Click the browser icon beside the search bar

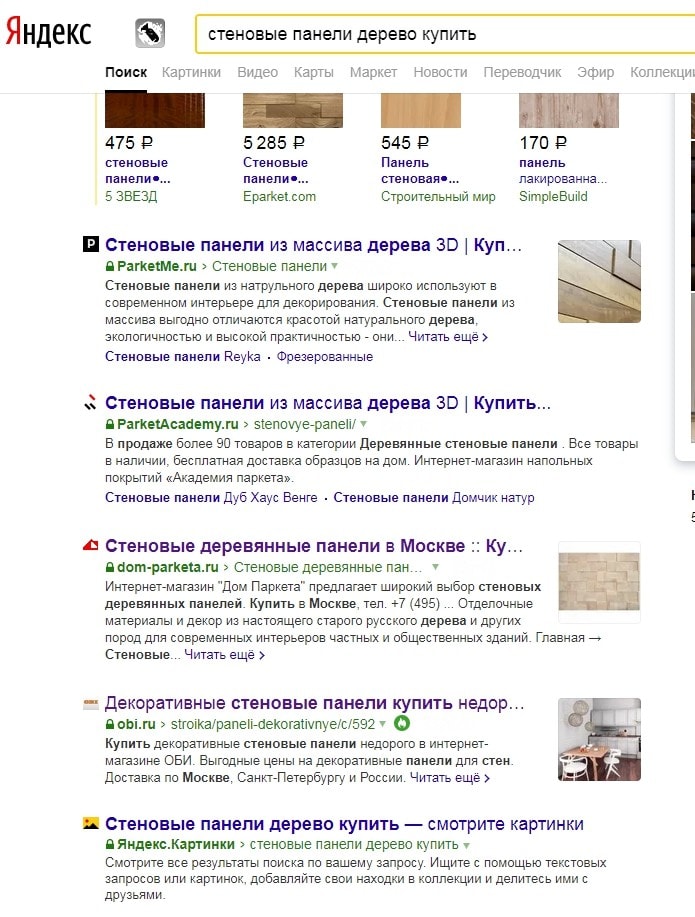[x=150, y=33]
